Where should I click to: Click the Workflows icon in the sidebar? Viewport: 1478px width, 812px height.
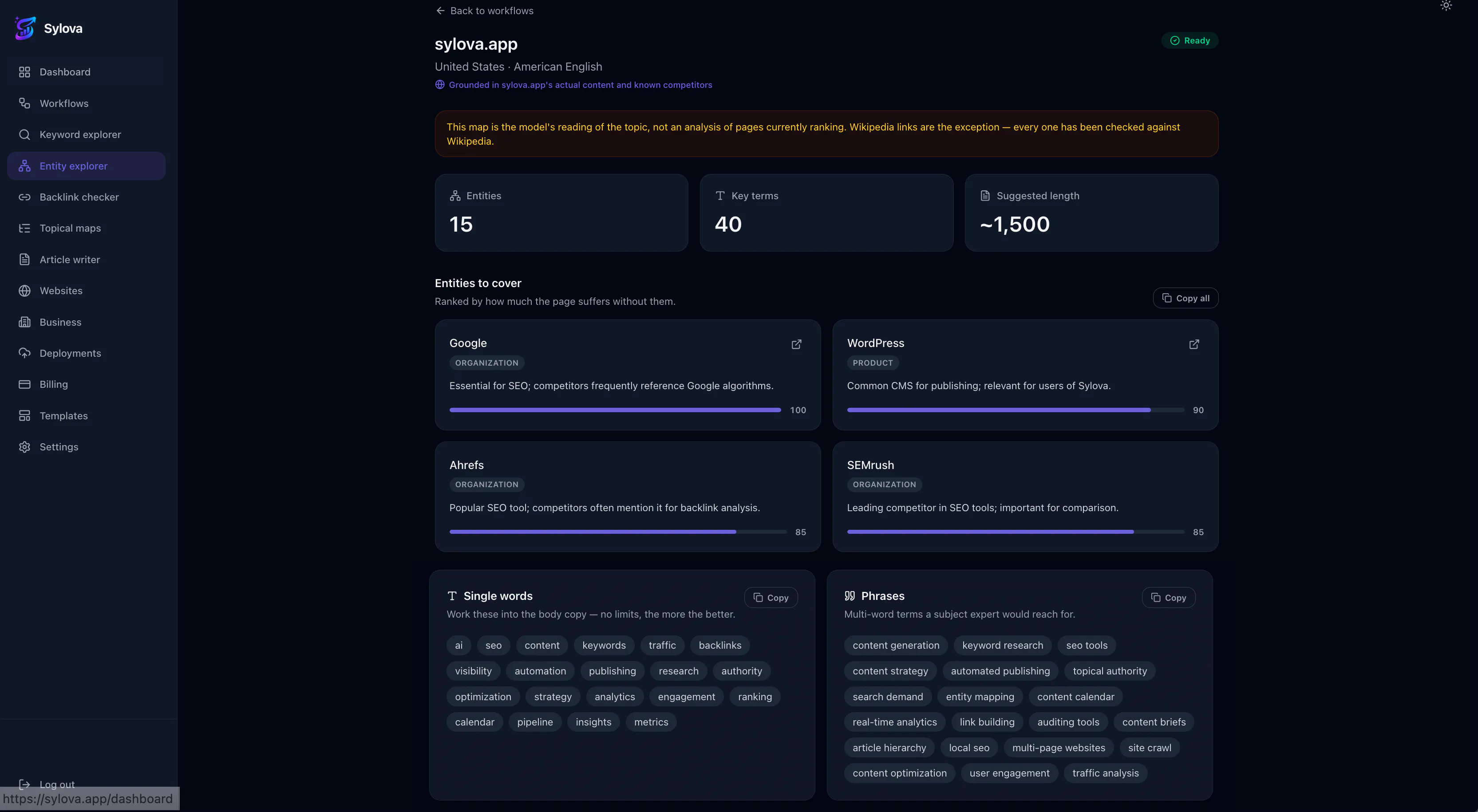click(x=24, y=103)
